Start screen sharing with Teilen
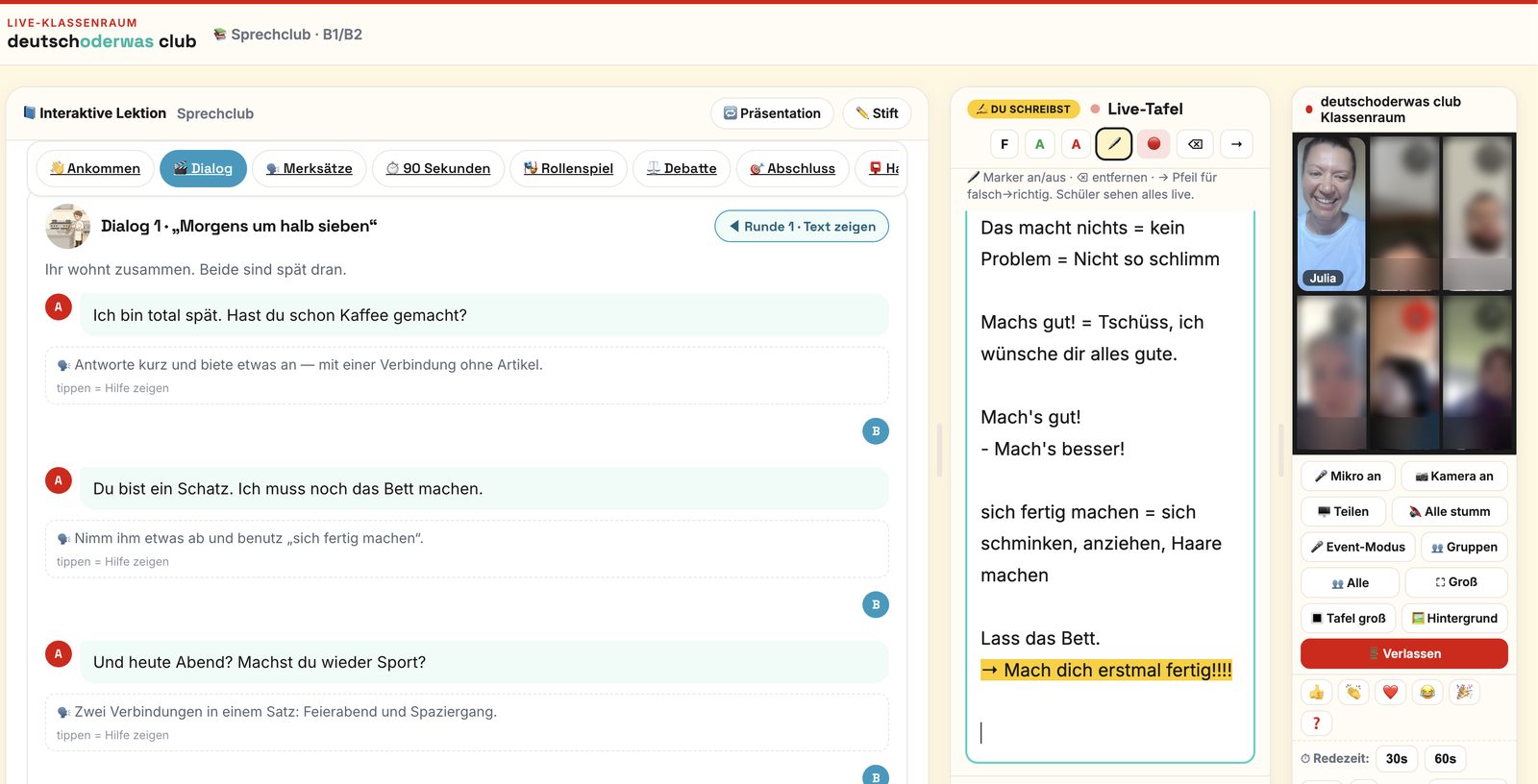Screen dimensions: 1538x784 pyautogui.click(x=1343, y=512)
